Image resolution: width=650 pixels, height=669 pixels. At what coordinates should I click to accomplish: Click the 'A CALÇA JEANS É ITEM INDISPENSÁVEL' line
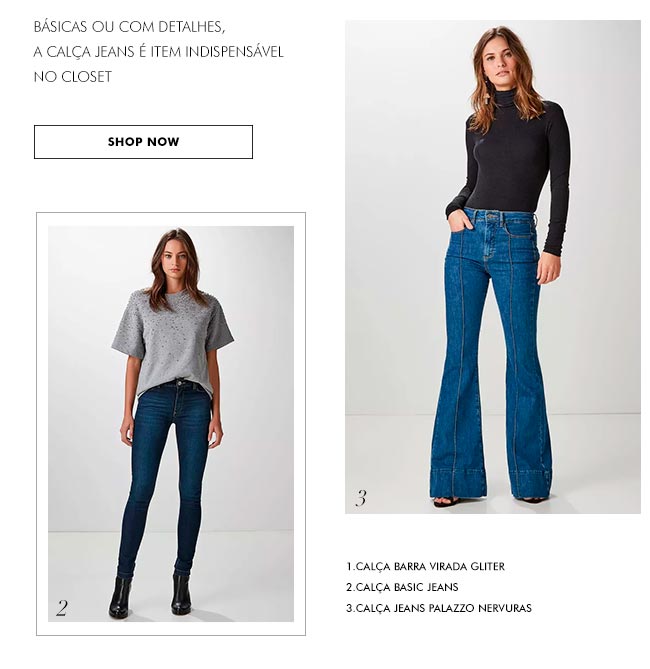point(158,52)
